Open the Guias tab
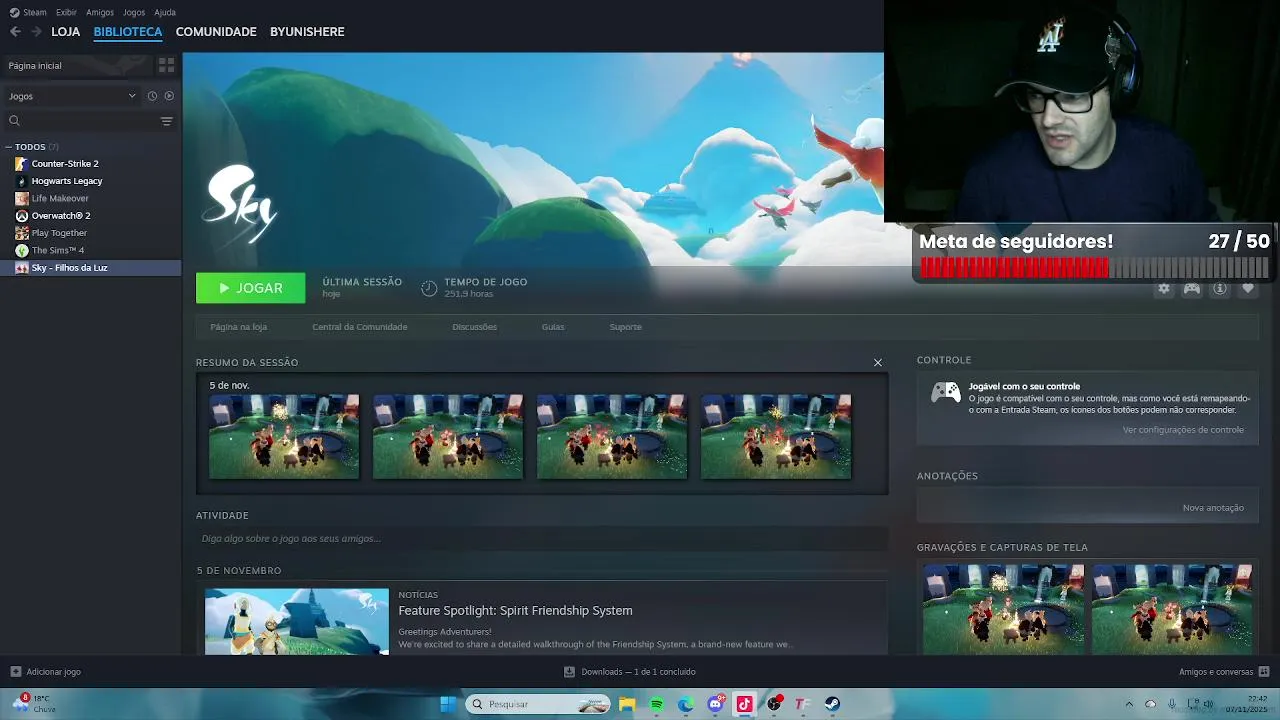Viewport: 1280px width, 720px height. pos(553,327)
